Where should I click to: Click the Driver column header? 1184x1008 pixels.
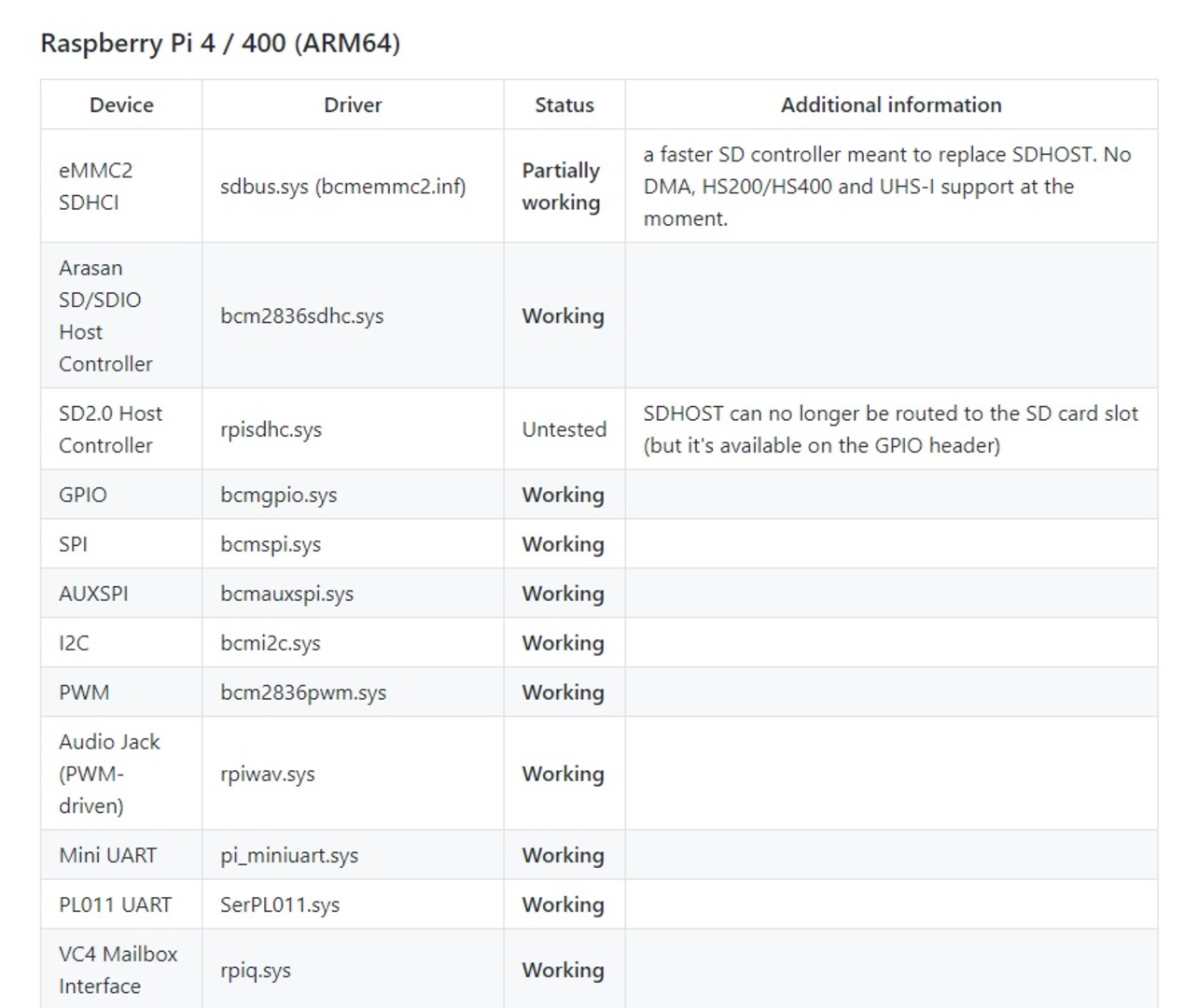coord(353,105)
